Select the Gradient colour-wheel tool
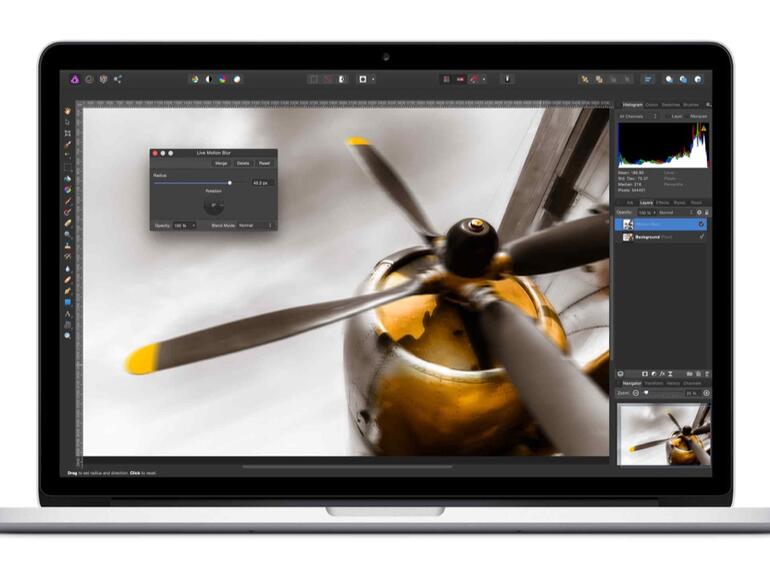The height and width of the screenshot is (578, 770). [x=68, y=190]
